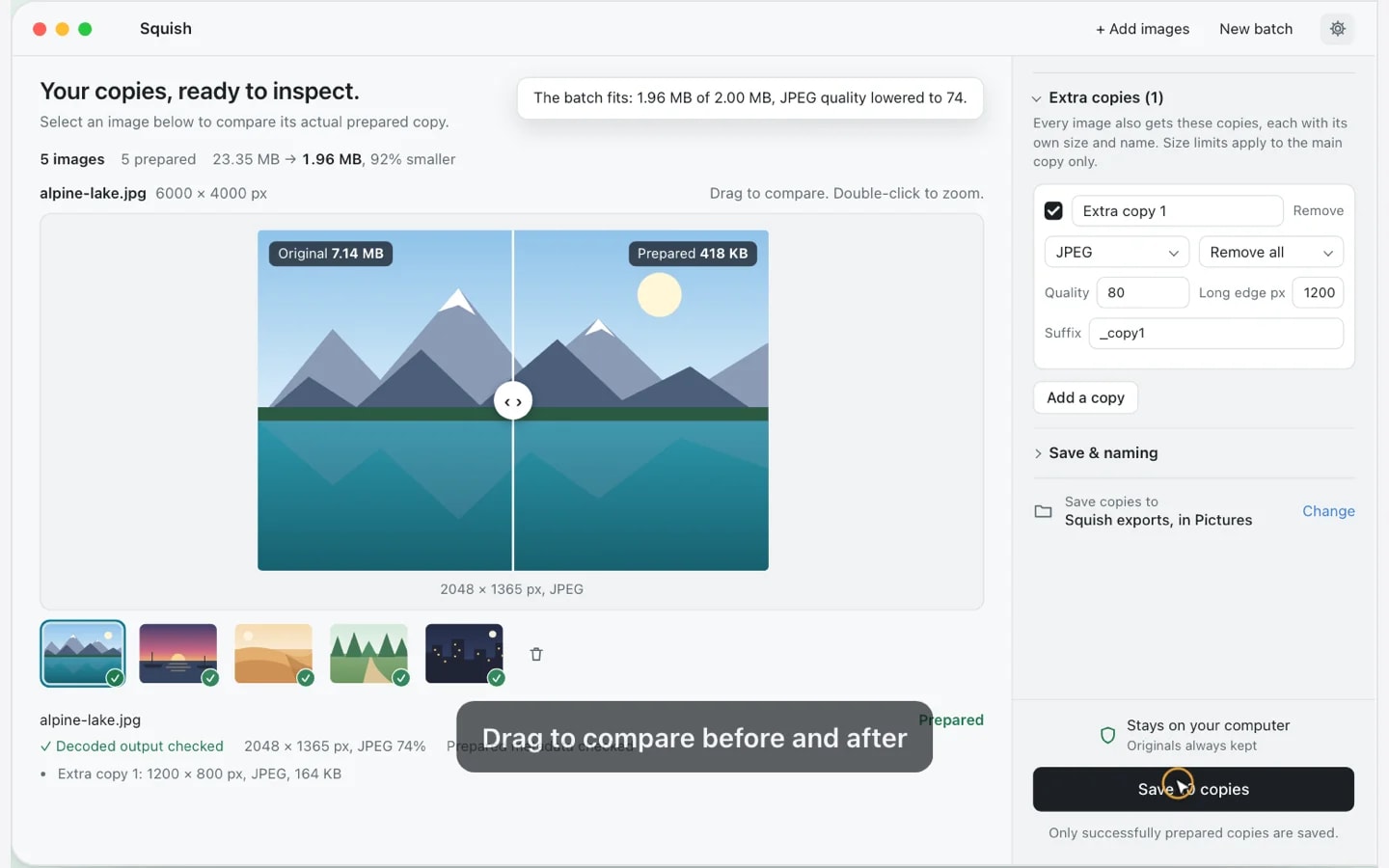Expand the Save & naming section
Image resolution: width=1389 pixels, height=868 pixels.
tap(1096, 453)
